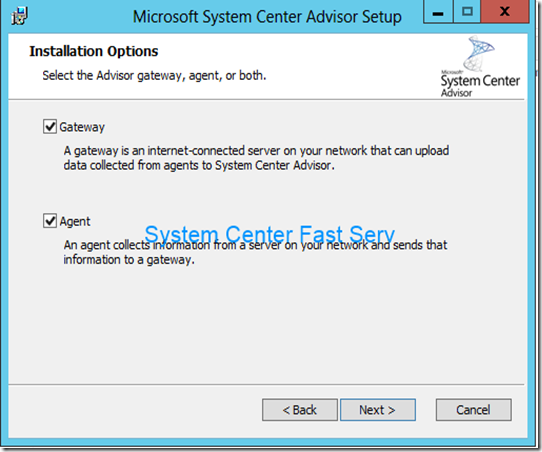The height and width of the screenshot is (452, 542).
Task: Click 'Select the Advisor gateway, agent, or both.'
Action: click(x=154, y=76)
